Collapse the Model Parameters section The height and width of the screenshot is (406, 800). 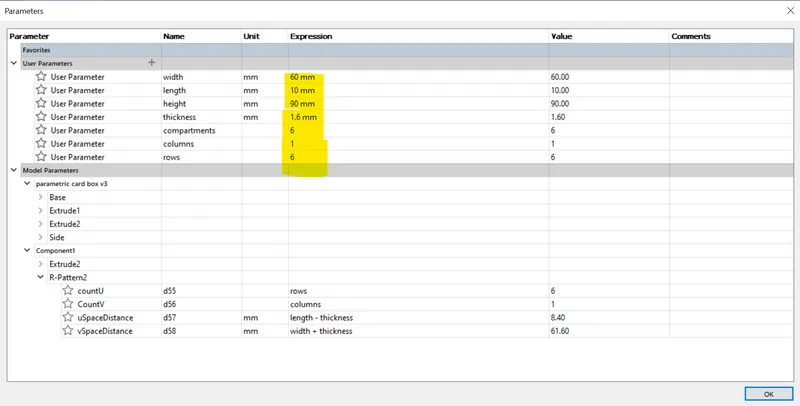[14, 170]
